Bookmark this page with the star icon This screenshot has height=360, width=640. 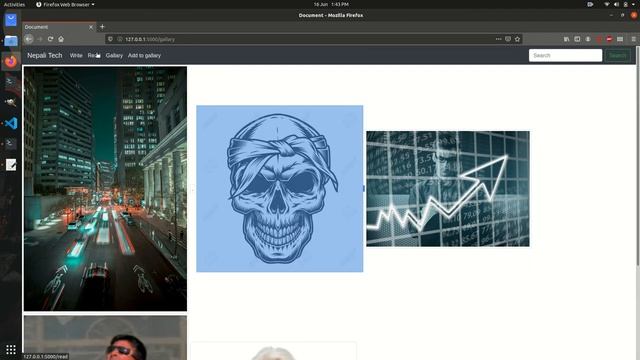tap(517, 39)
